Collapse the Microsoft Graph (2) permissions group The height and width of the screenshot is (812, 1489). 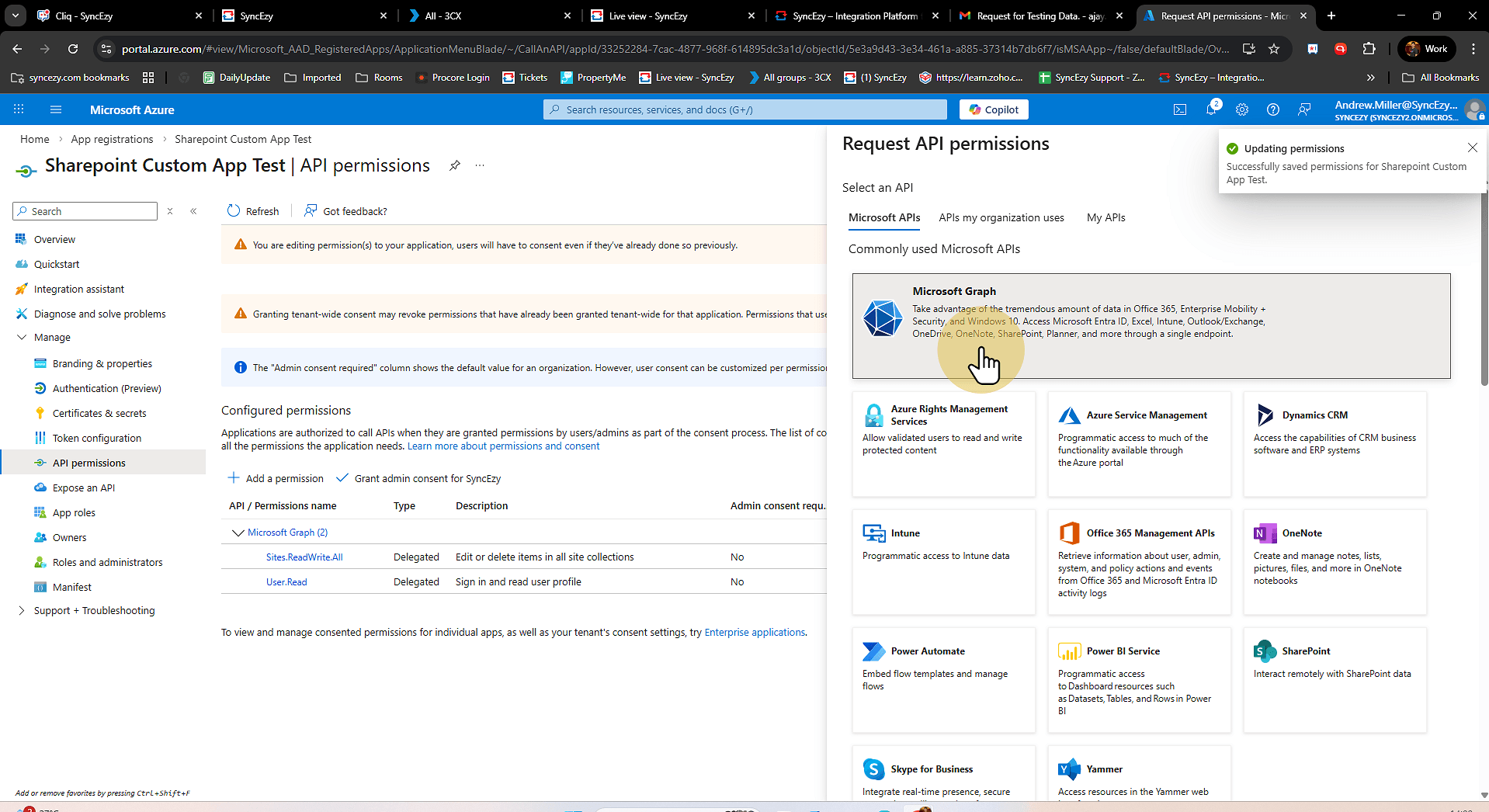pyautogui.click(x=238, y=533)
